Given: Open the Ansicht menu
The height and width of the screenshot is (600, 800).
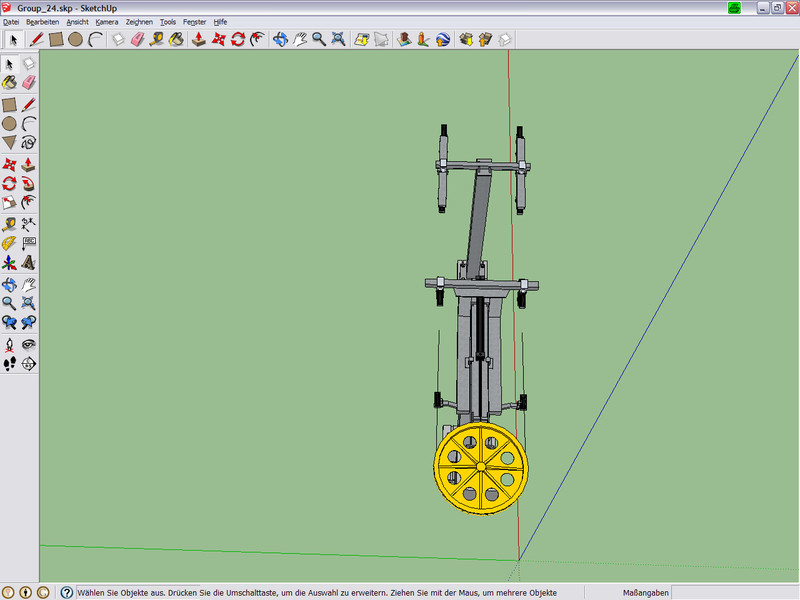Looking at the screenshot, I should 78,22.
